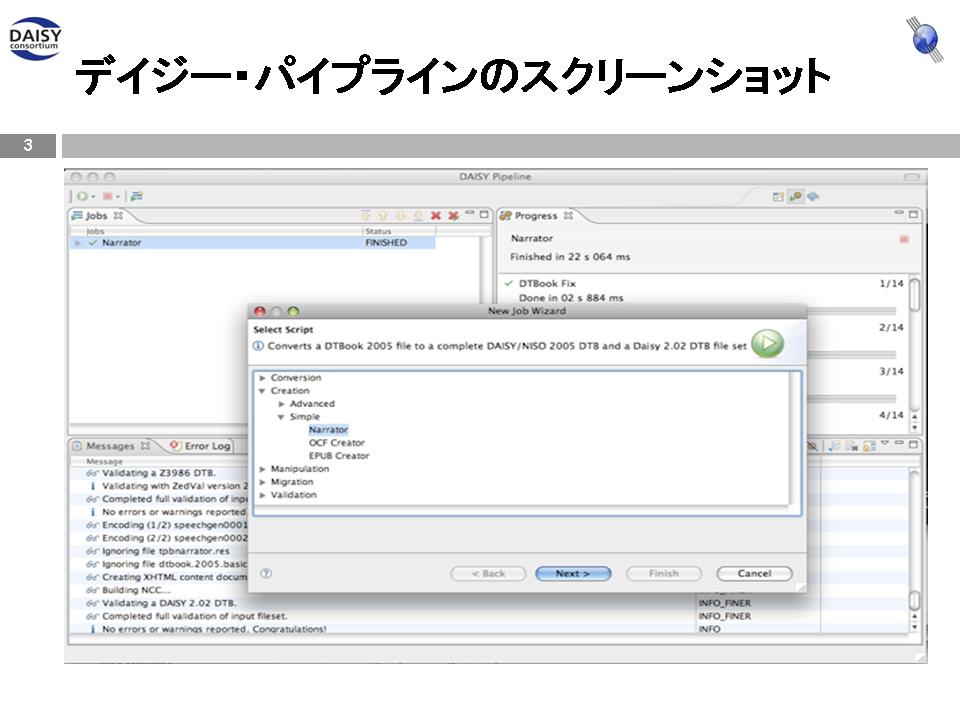Open the dropdown arrow beside the Stop icon
Viewport: 960px width, 720px height.
pos(118,197)
